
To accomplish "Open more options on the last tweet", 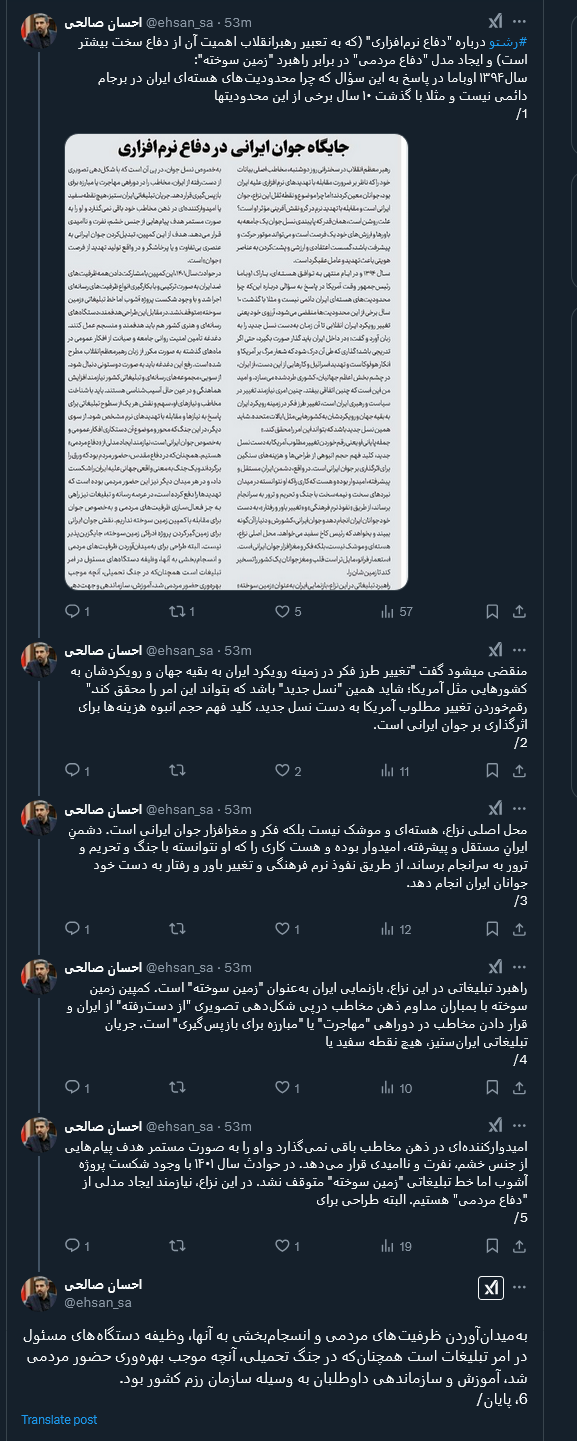I will pyautogui.click(x=521, y=1289).
